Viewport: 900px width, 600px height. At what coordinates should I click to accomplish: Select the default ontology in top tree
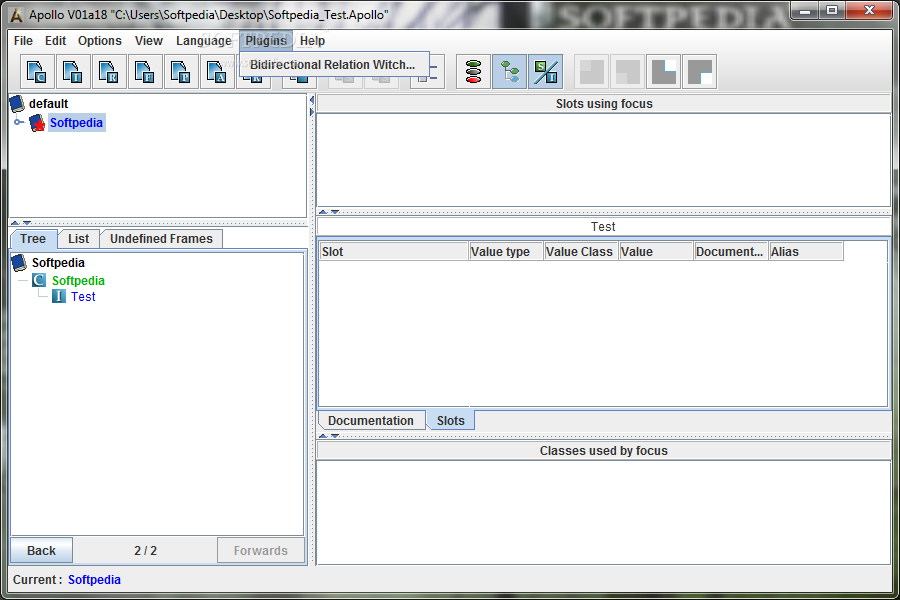(48, 104)
